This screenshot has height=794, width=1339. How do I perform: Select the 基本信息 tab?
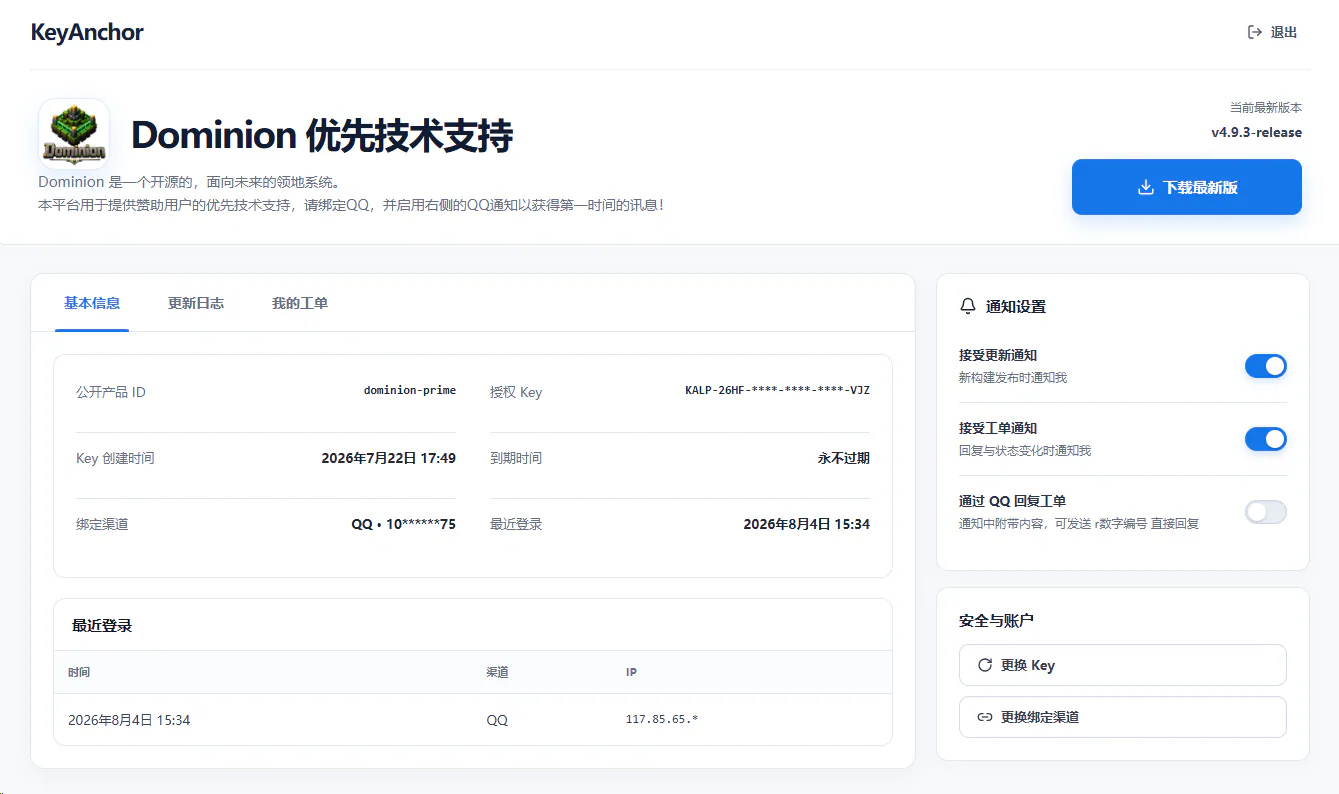click(92, 303)
